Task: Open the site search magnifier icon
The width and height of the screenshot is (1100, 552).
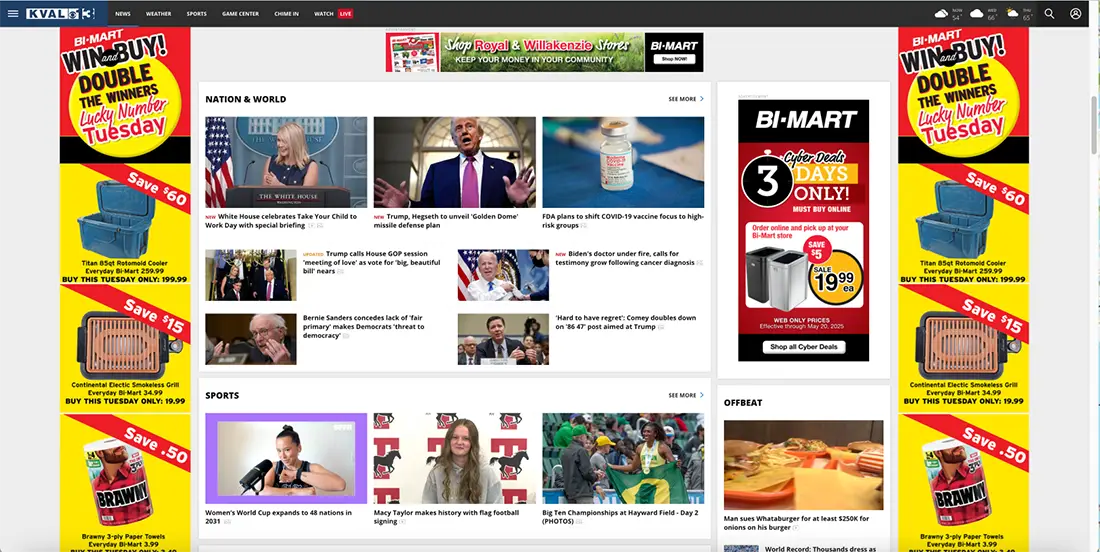Action: tap(1049, 13)
